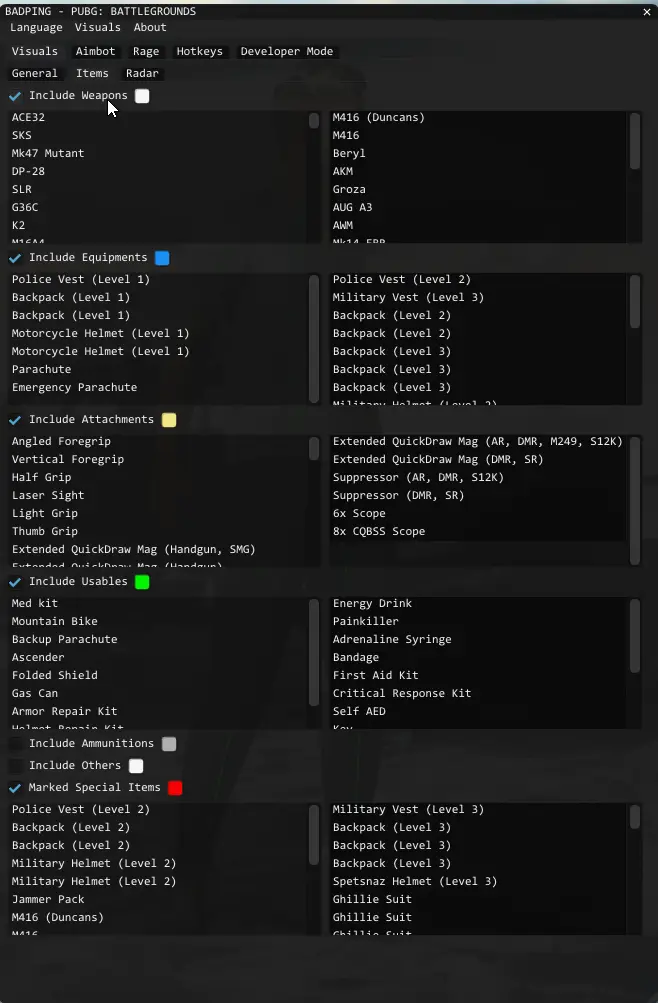Open the Developer Mode tab

coord(287,51)
